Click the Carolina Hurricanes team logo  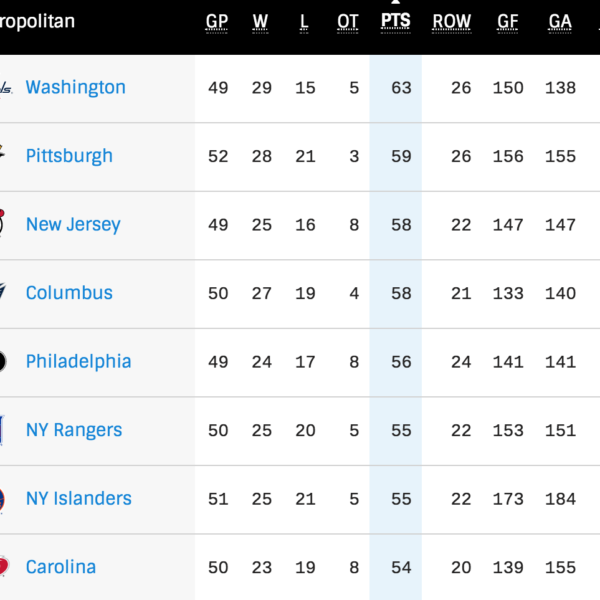(5, 567)
